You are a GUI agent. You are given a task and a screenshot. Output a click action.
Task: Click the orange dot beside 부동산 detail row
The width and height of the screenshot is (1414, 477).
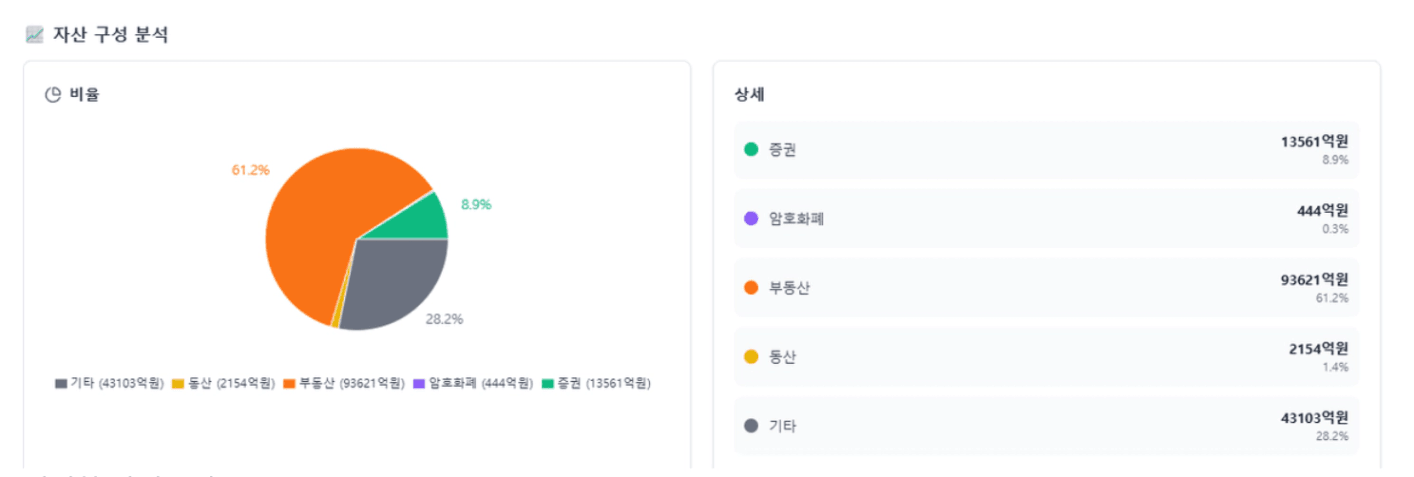tap(751, 288)
